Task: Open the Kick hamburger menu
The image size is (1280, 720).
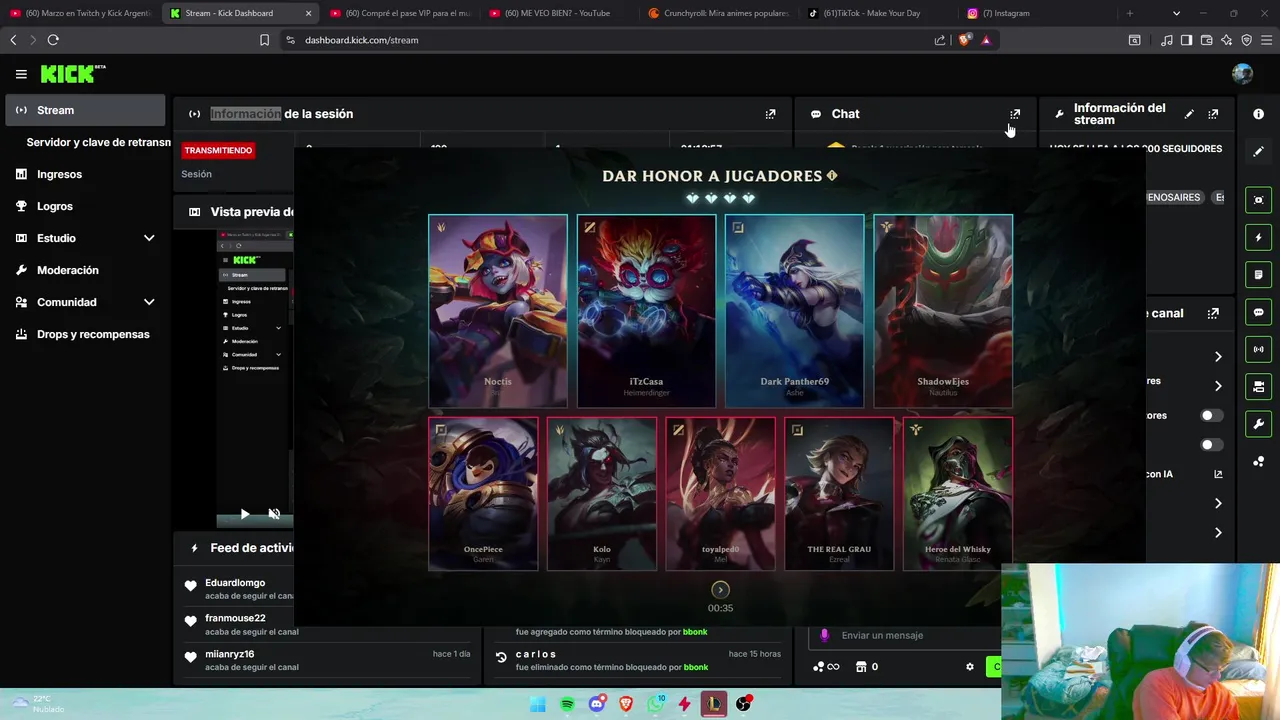Action: 21,74
